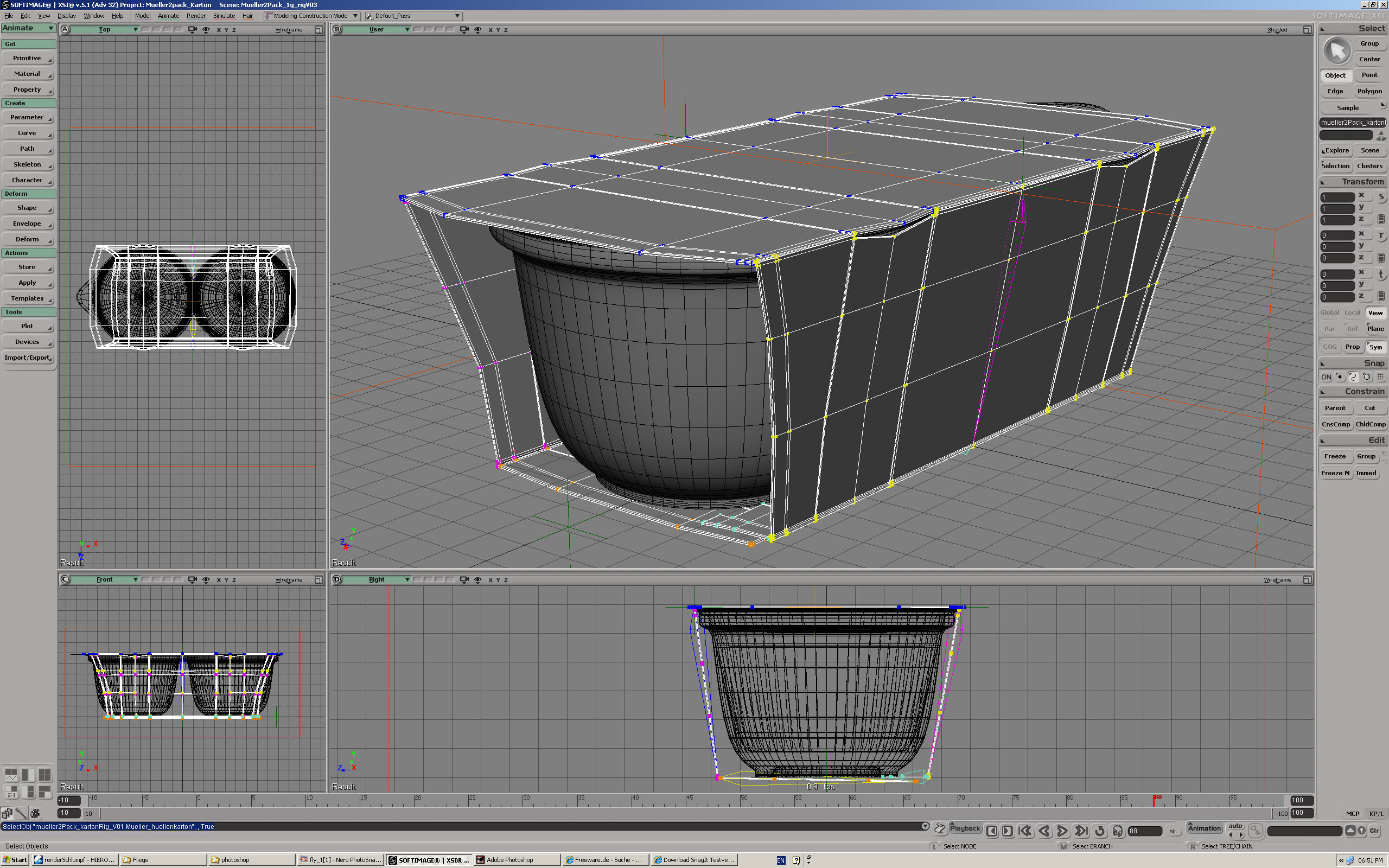The width and height of the screenshot is (1389, 868).
Task: Activate the Translate (t) transform tool
Action: [1381, 275]
